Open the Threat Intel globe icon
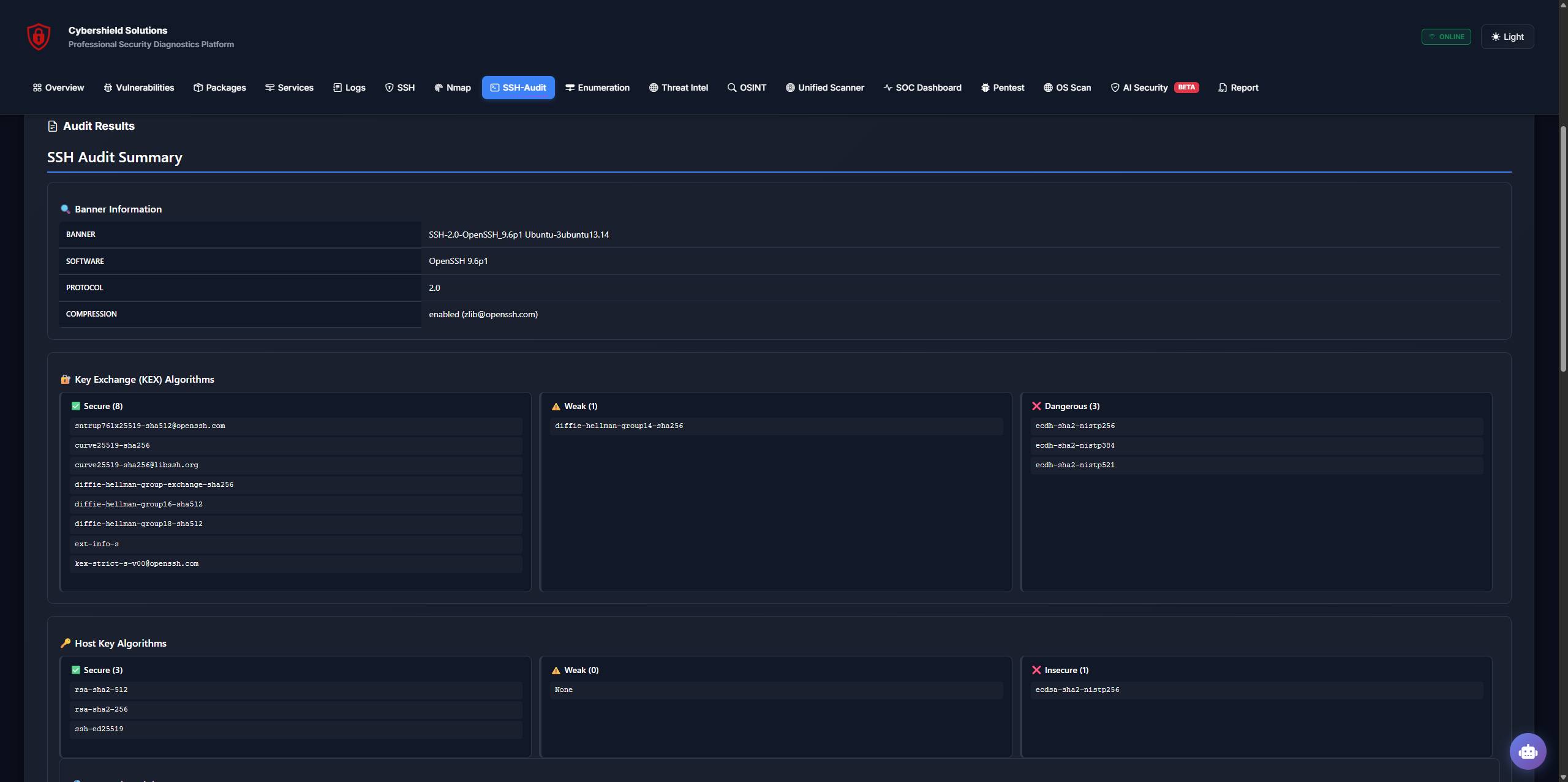 click(x=652, y=88)
